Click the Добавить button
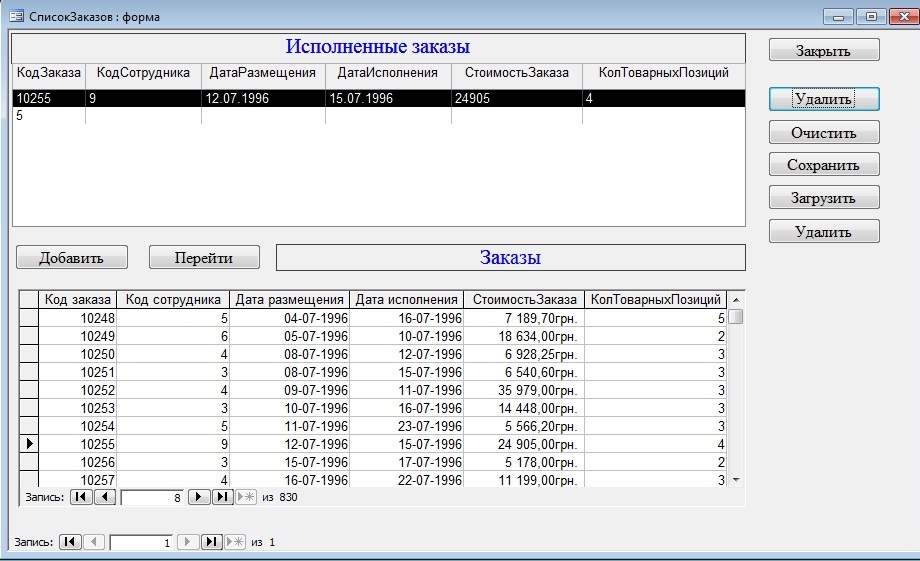 (72, 258)
